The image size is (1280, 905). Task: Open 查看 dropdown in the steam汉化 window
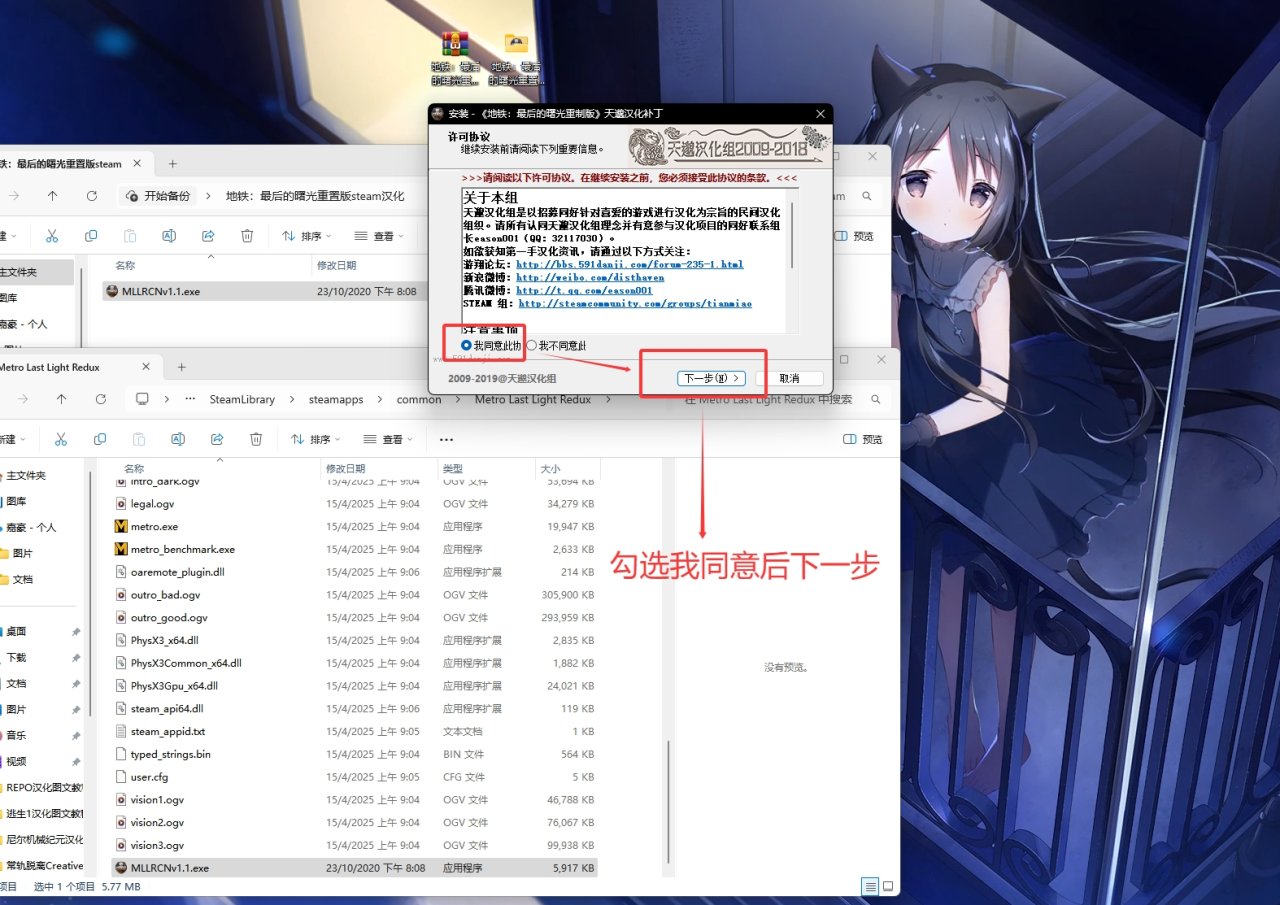(378, 236)
